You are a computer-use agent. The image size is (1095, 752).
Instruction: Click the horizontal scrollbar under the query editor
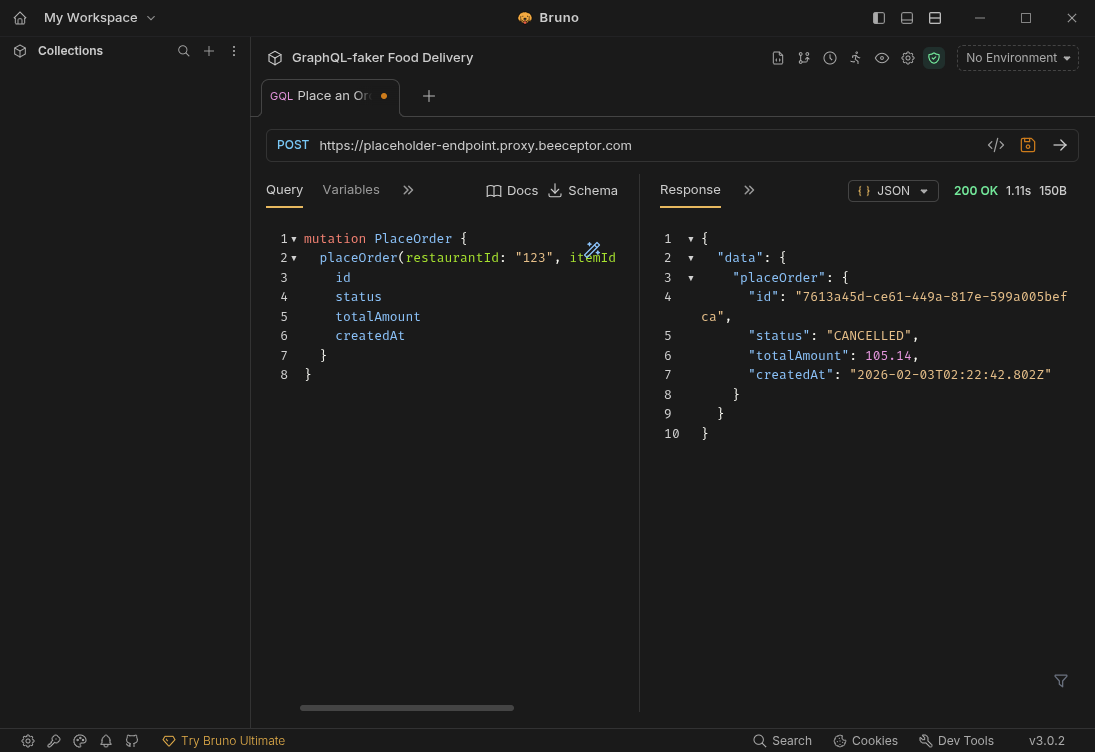point(406,708)
